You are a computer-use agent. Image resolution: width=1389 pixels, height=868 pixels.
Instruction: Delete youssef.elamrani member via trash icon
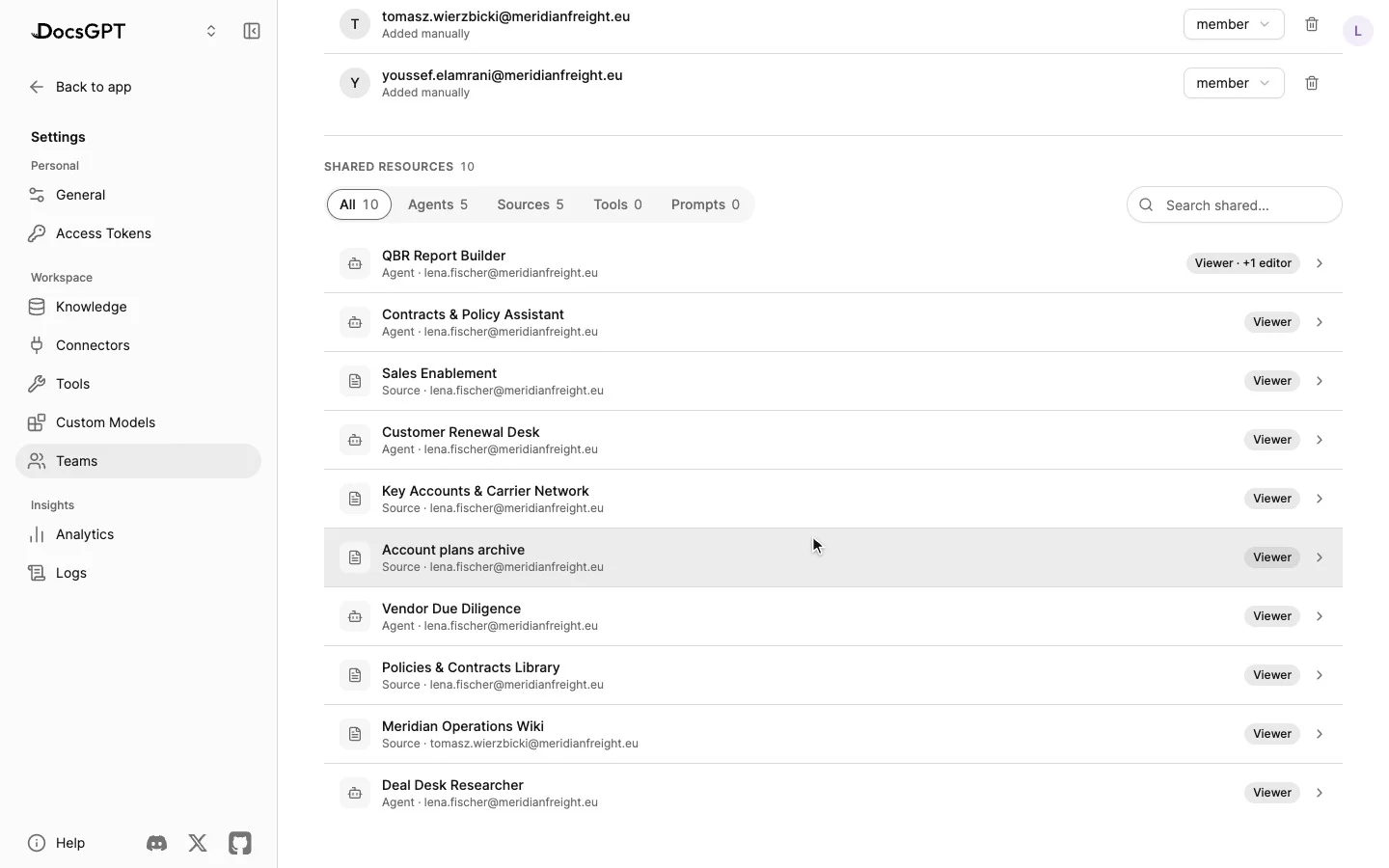coord(1312,83)
